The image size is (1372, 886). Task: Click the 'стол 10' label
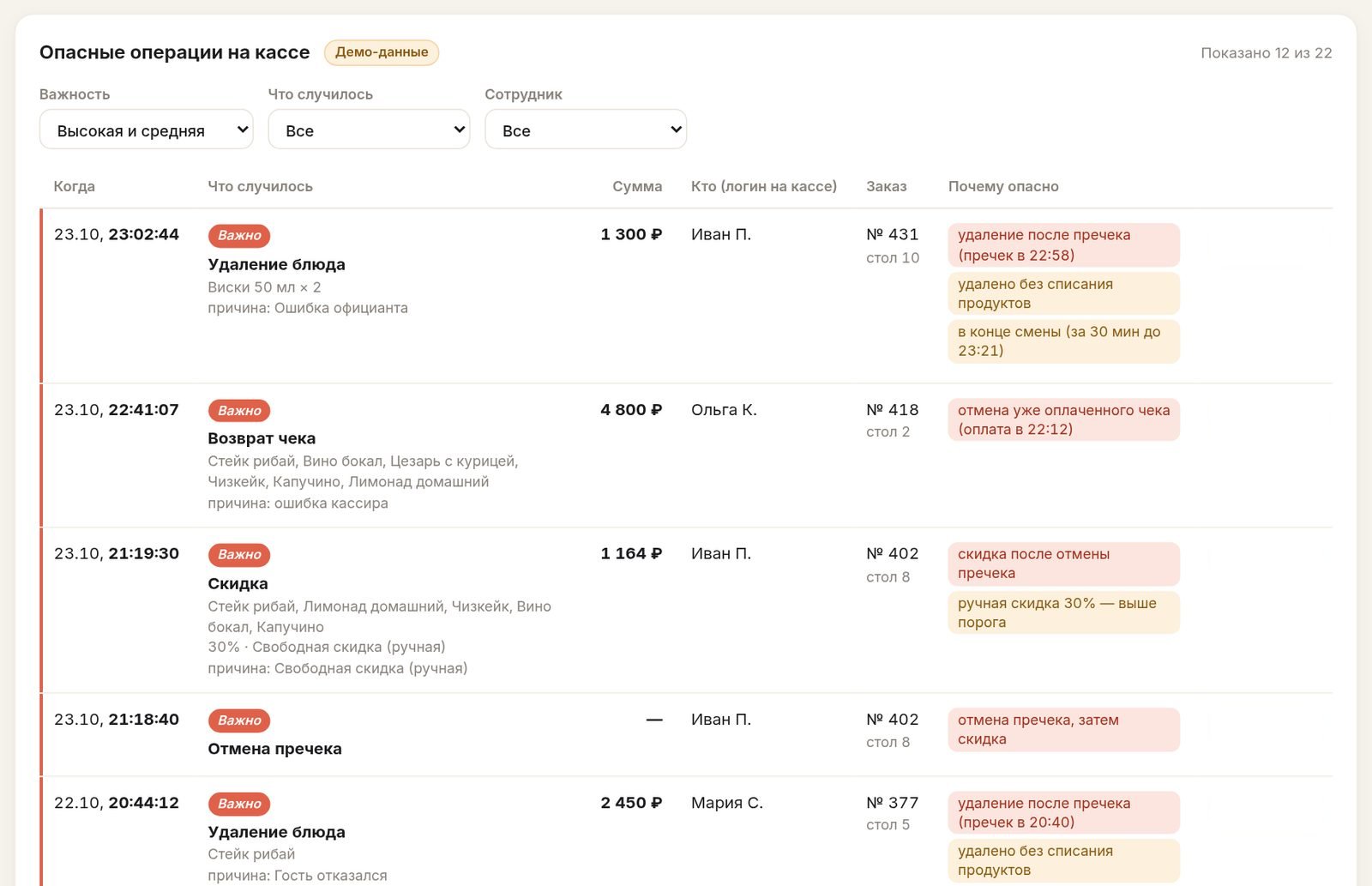893,258
